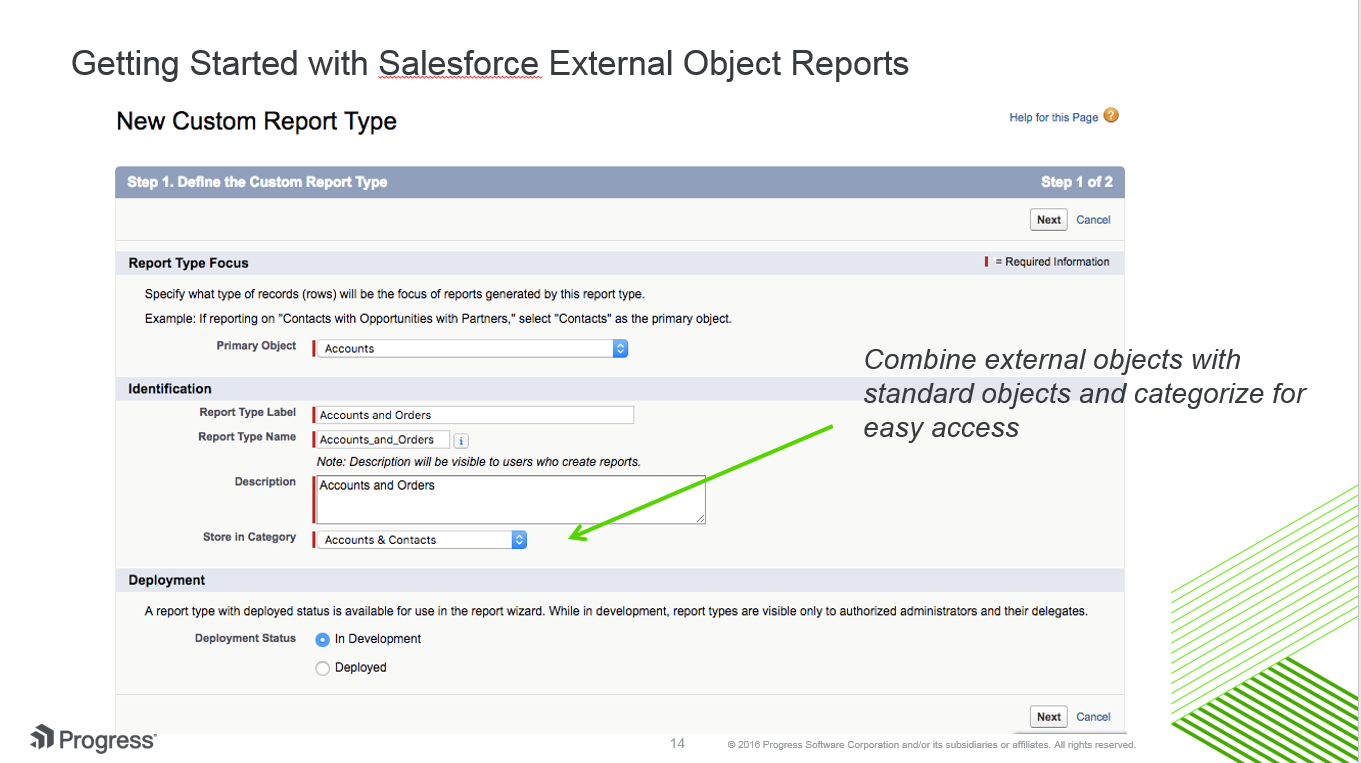Click the "= Required Information" legend text
The width and height of the screenshot is (1361, 763).
[1052, 262]
